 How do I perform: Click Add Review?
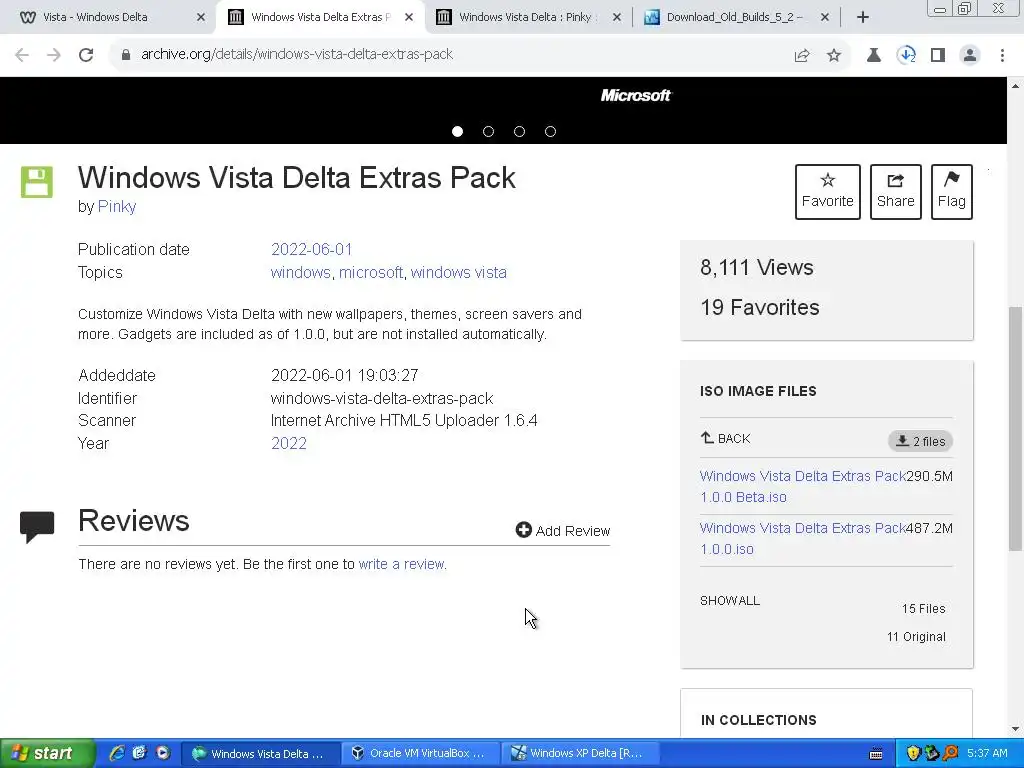click(x=563, y=530)
